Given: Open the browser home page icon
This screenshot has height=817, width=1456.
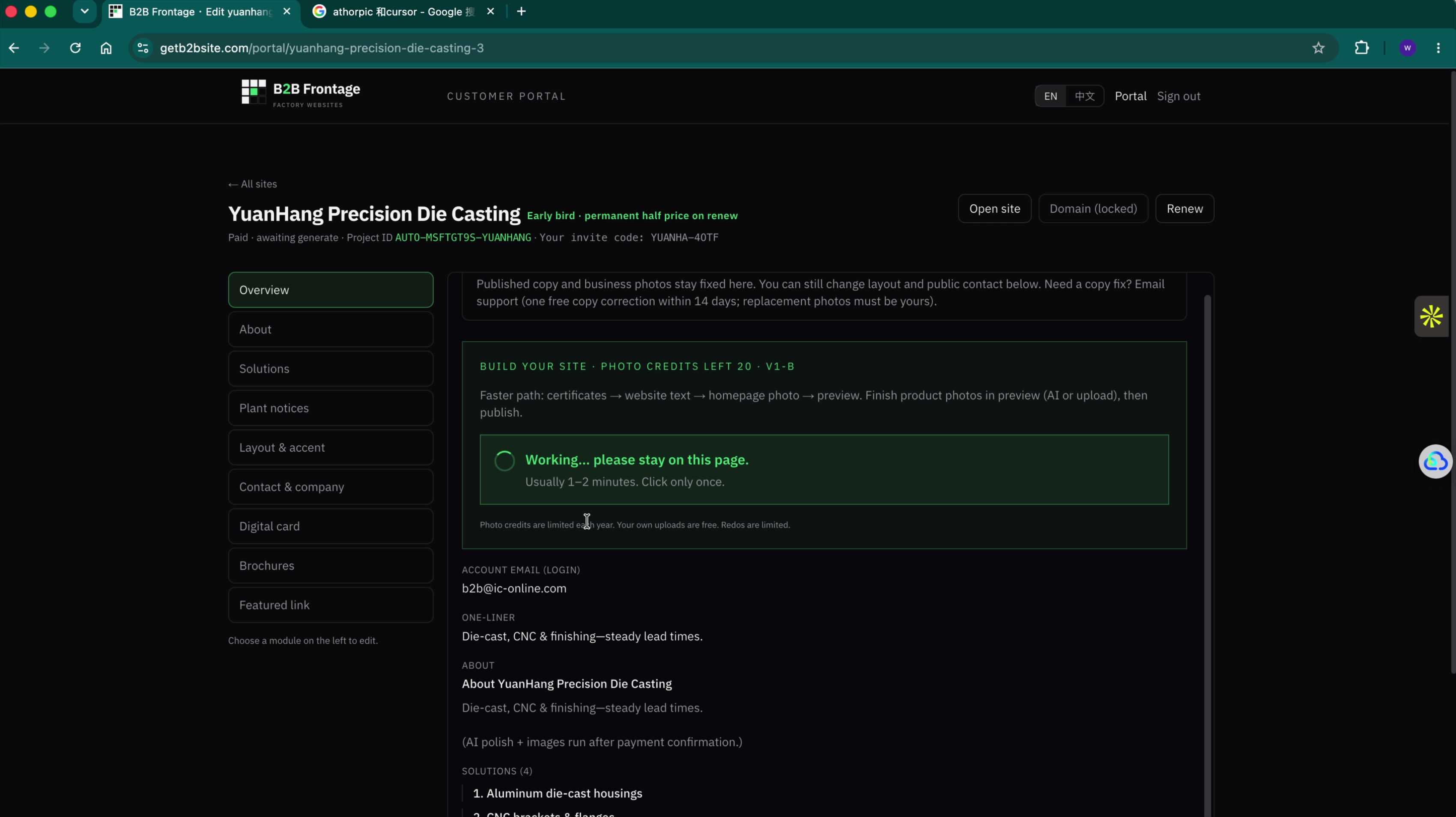Looking at the screenshot, I should (x=106, y=48).
